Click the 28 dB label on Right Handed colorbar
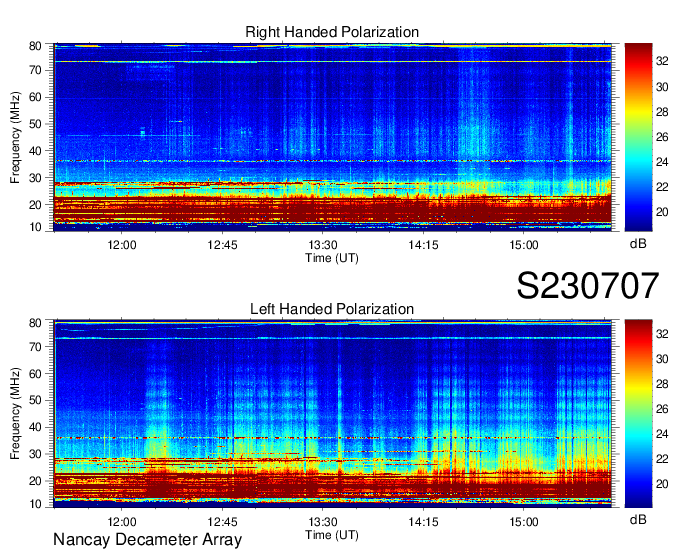This screenshot has width=680, height=552. (662, 112)
